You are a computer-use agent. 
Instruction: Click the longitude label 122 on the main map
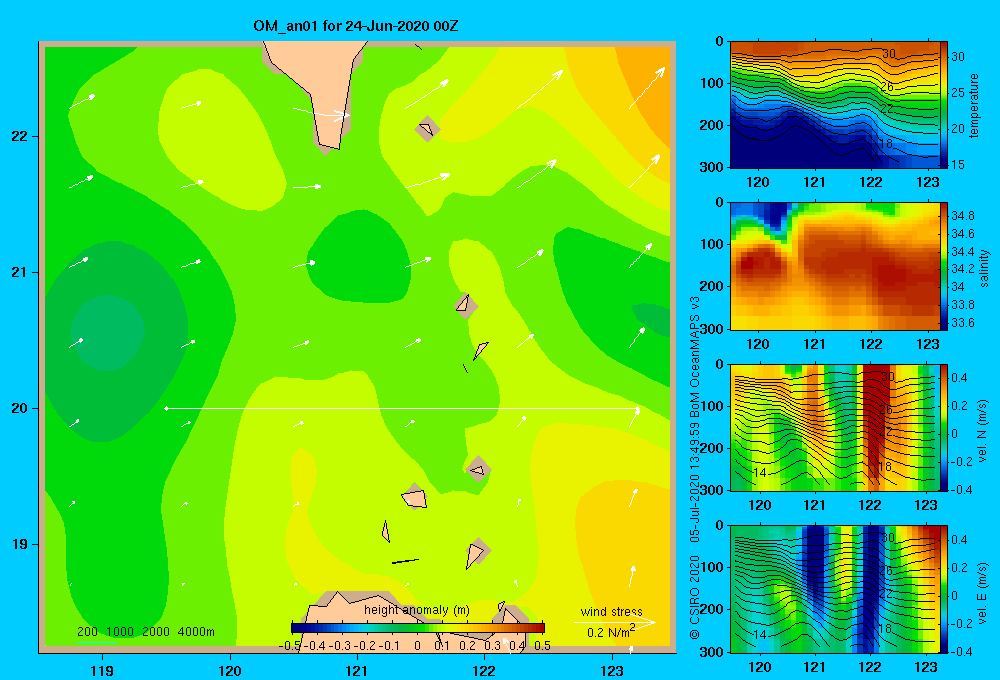484,671
